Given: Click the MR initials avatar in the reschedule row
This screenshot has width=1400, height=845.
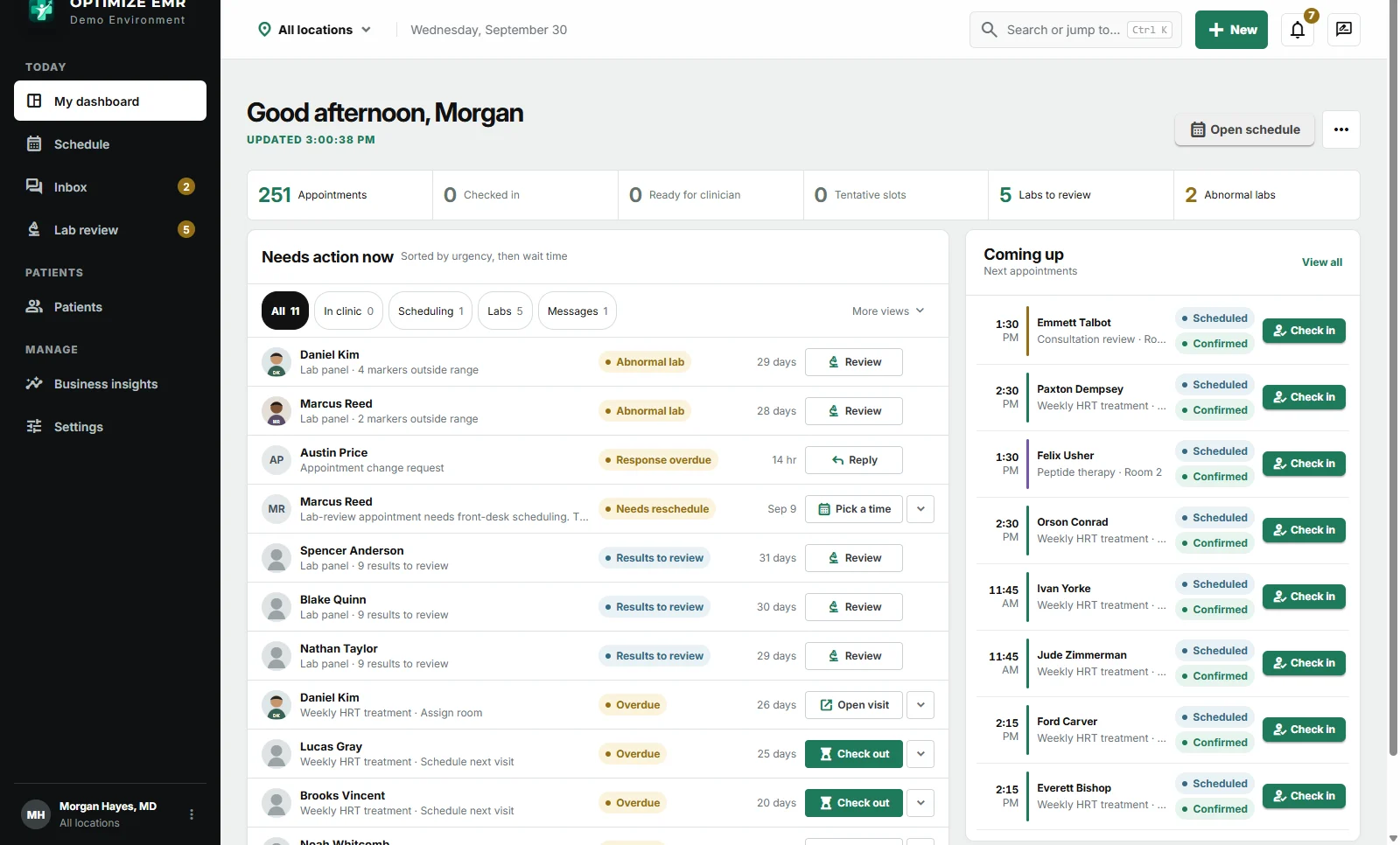Looking at the screenshot, I should tap(276, 509).
